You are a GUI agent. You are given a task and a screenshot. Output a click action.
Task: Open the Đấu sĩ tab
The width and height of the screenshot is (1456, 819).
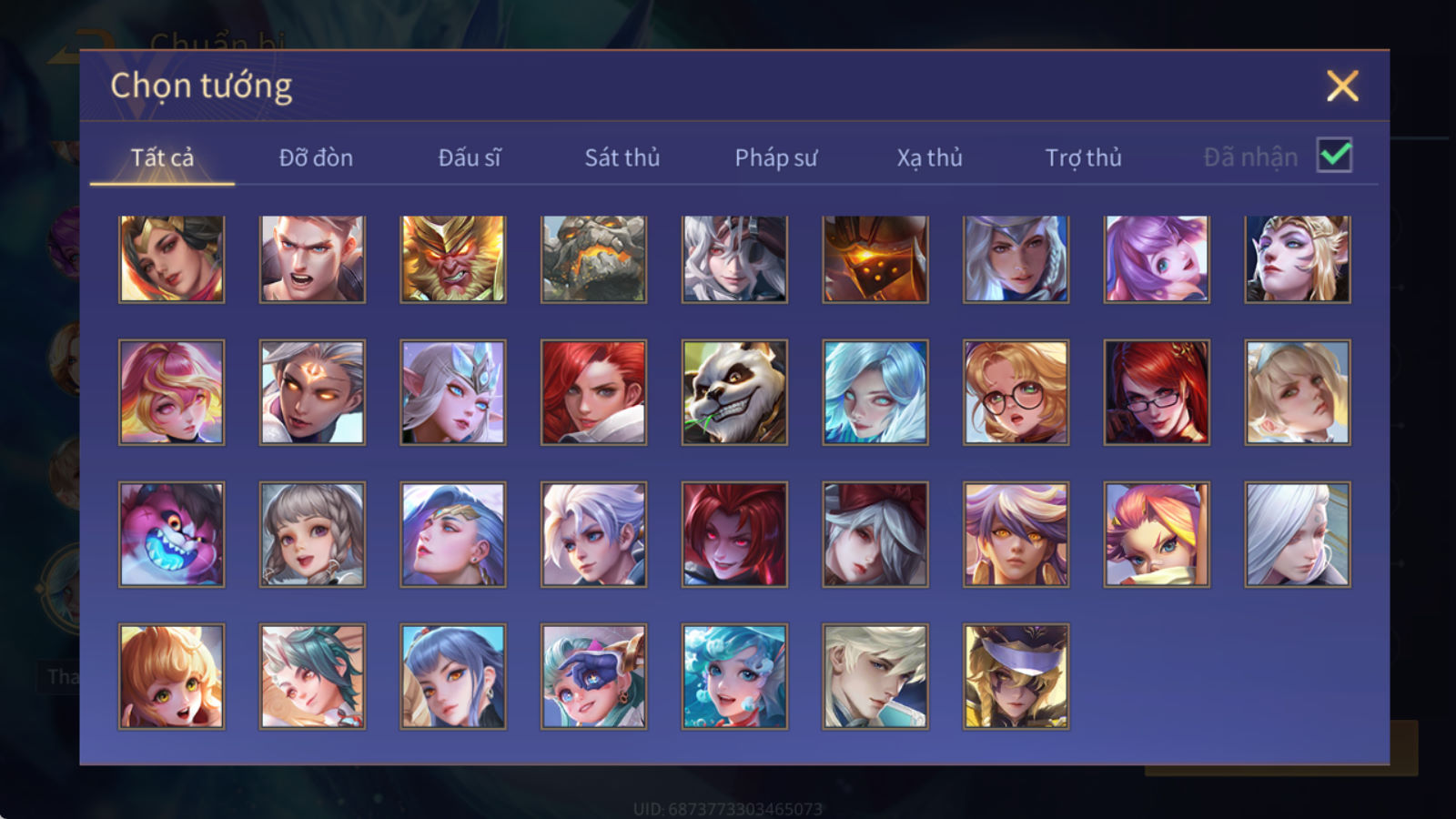(x=470, y=157)
